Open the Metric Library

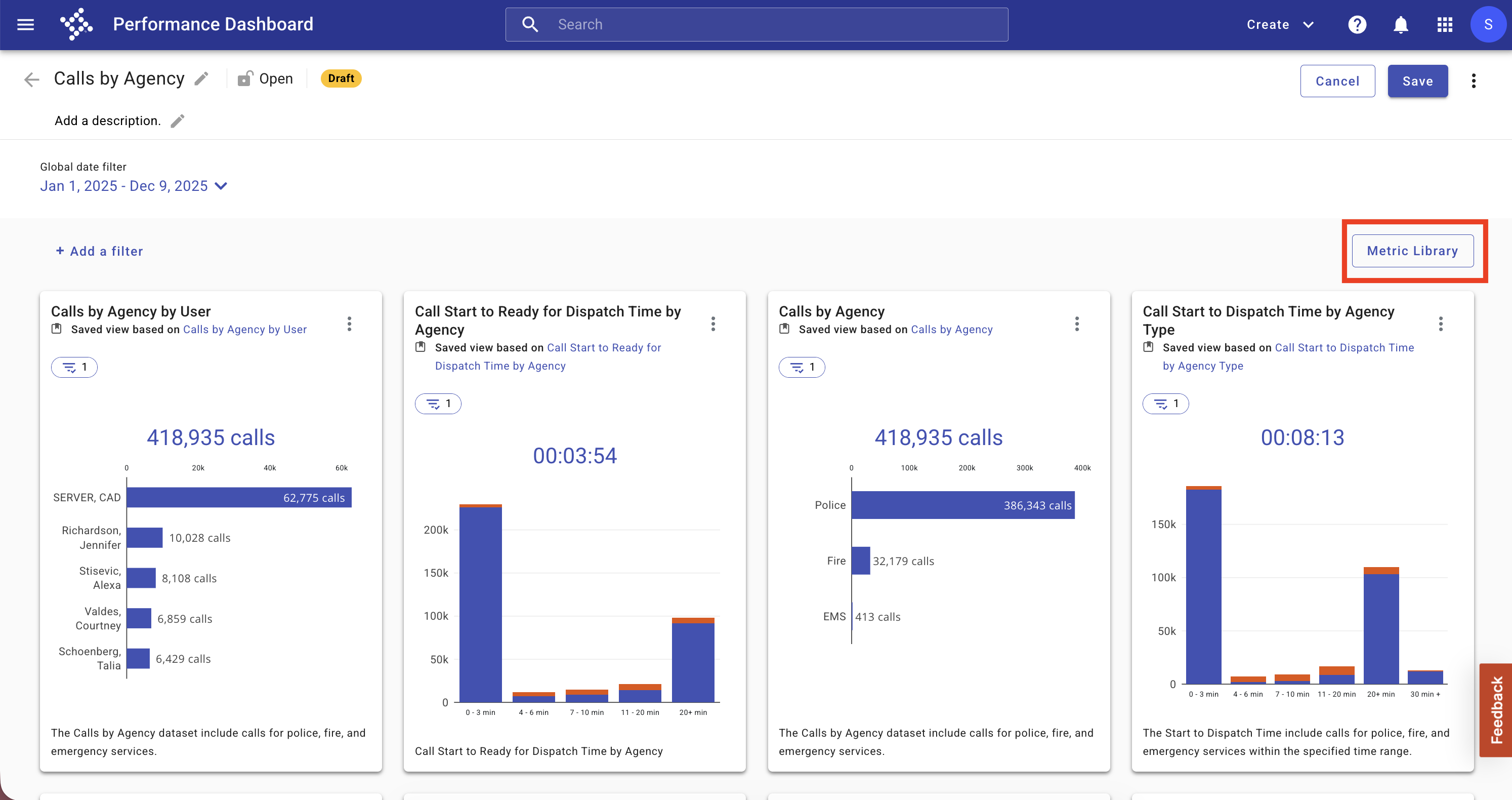point(1413,251)
